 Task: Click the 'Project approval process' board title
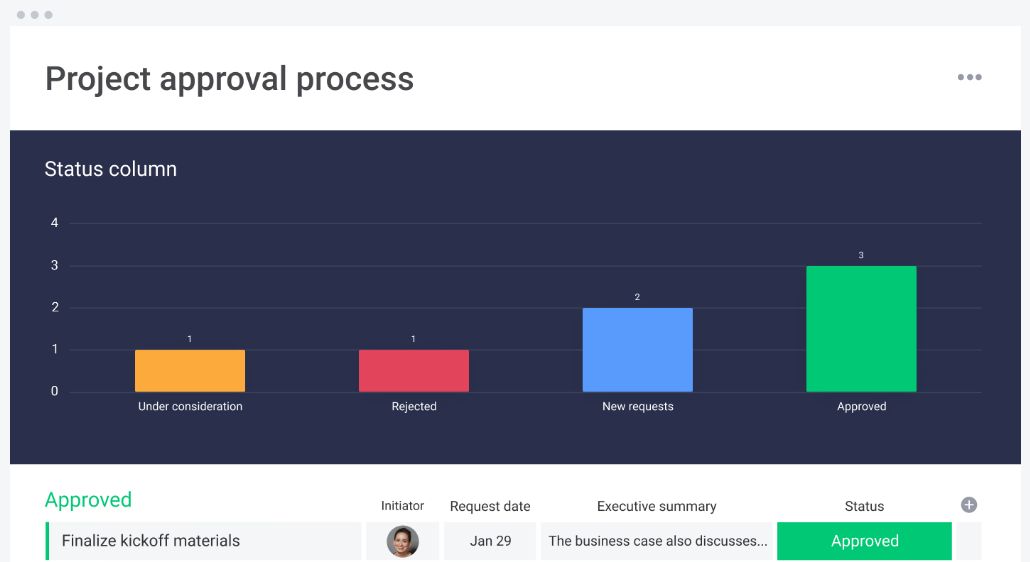point(229,79)
